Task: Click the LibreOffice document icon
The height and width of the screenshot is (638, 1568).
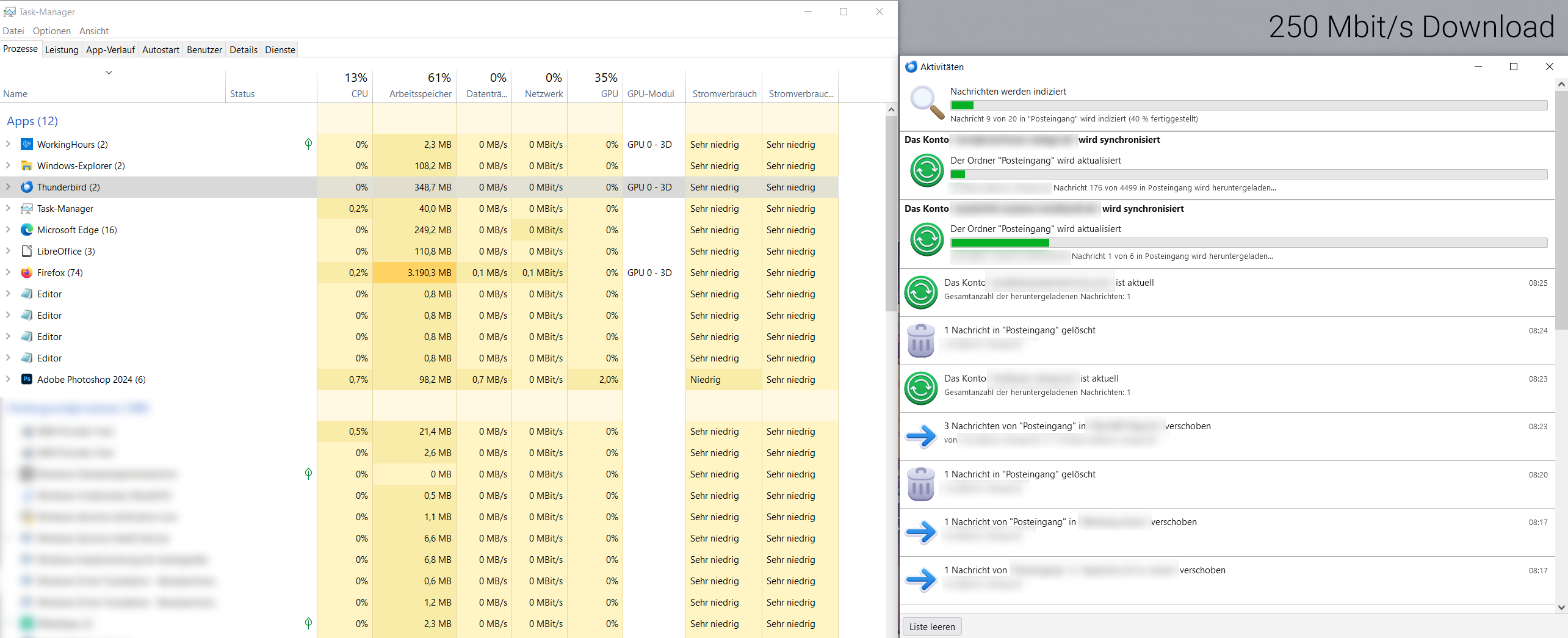Action: pyautogui.click(x=27, y=252)
